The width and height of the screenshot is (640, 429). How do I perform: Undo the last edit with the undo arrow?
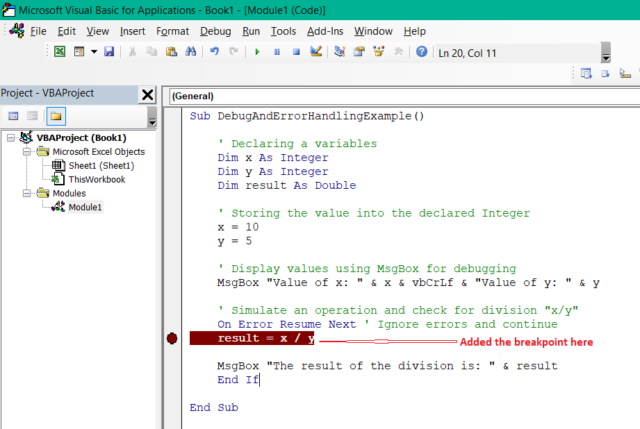click(214, 51)
